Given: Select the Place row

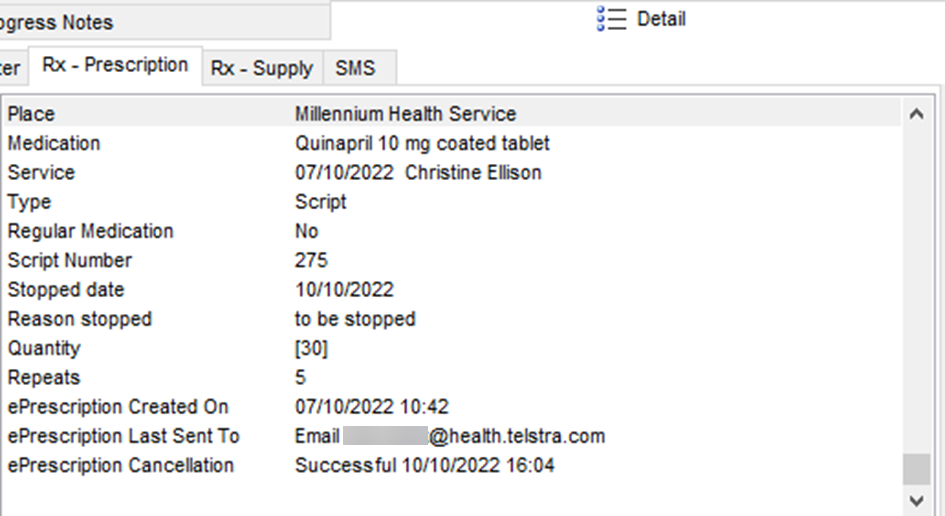Looking at the screenshot, I should (453, 114).
